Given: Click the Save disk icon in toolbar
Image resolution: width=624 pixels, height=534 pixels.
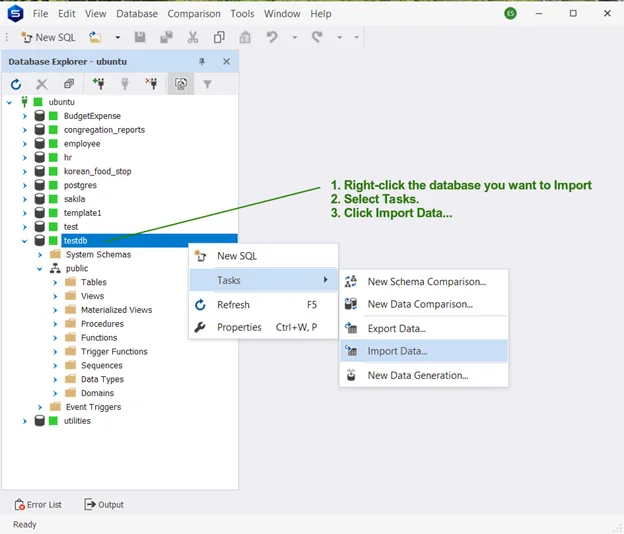Looking at the screenshot, I should [x=140, y=37].
